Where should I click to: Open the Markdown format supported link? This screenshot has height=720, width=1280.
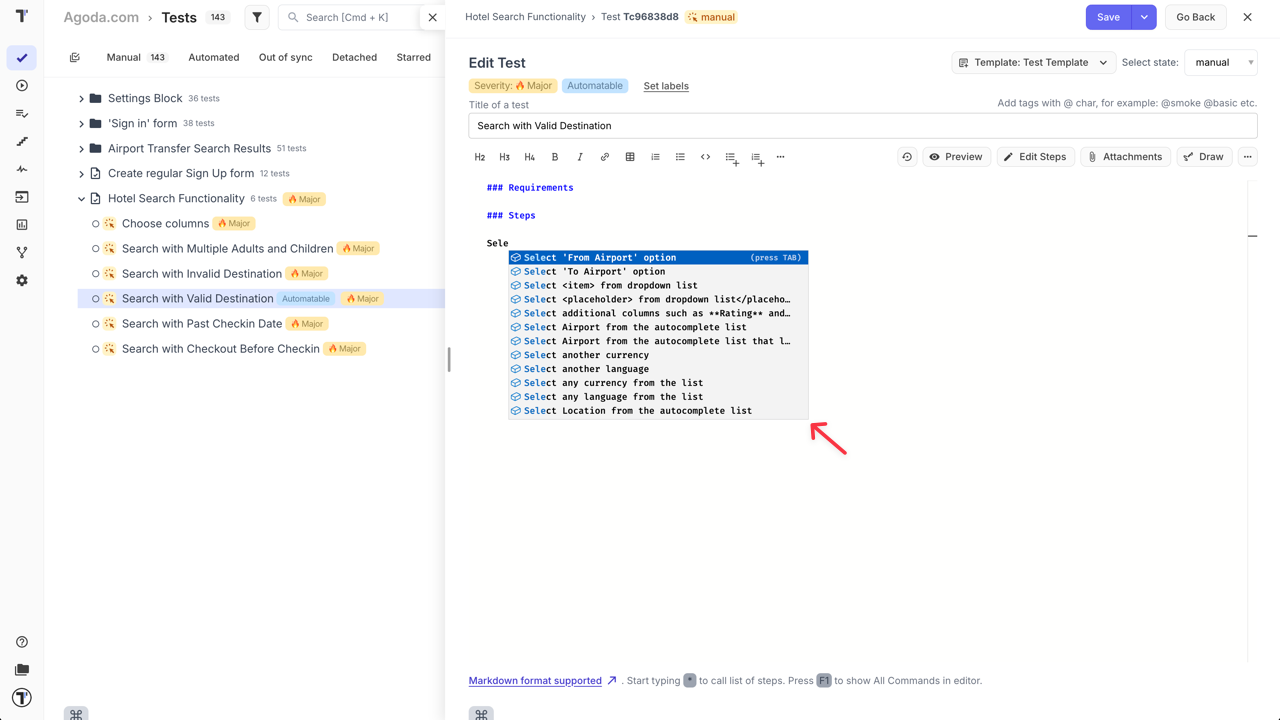coord(535,681)
